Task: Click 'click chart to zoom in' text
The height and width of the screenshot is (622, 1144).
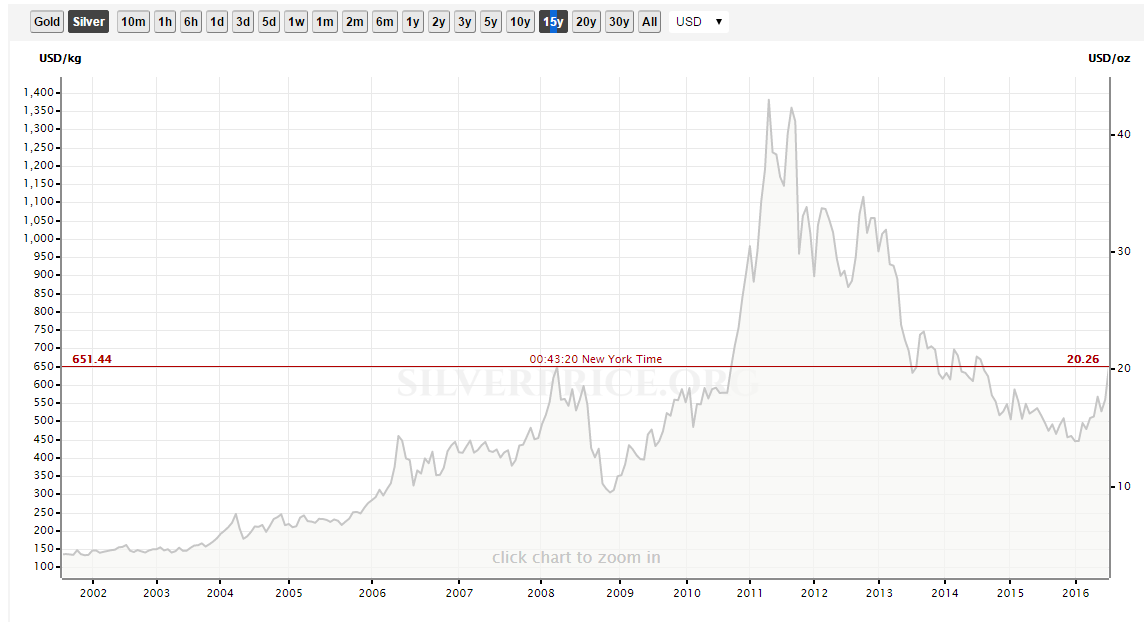Action: point(576,557)
